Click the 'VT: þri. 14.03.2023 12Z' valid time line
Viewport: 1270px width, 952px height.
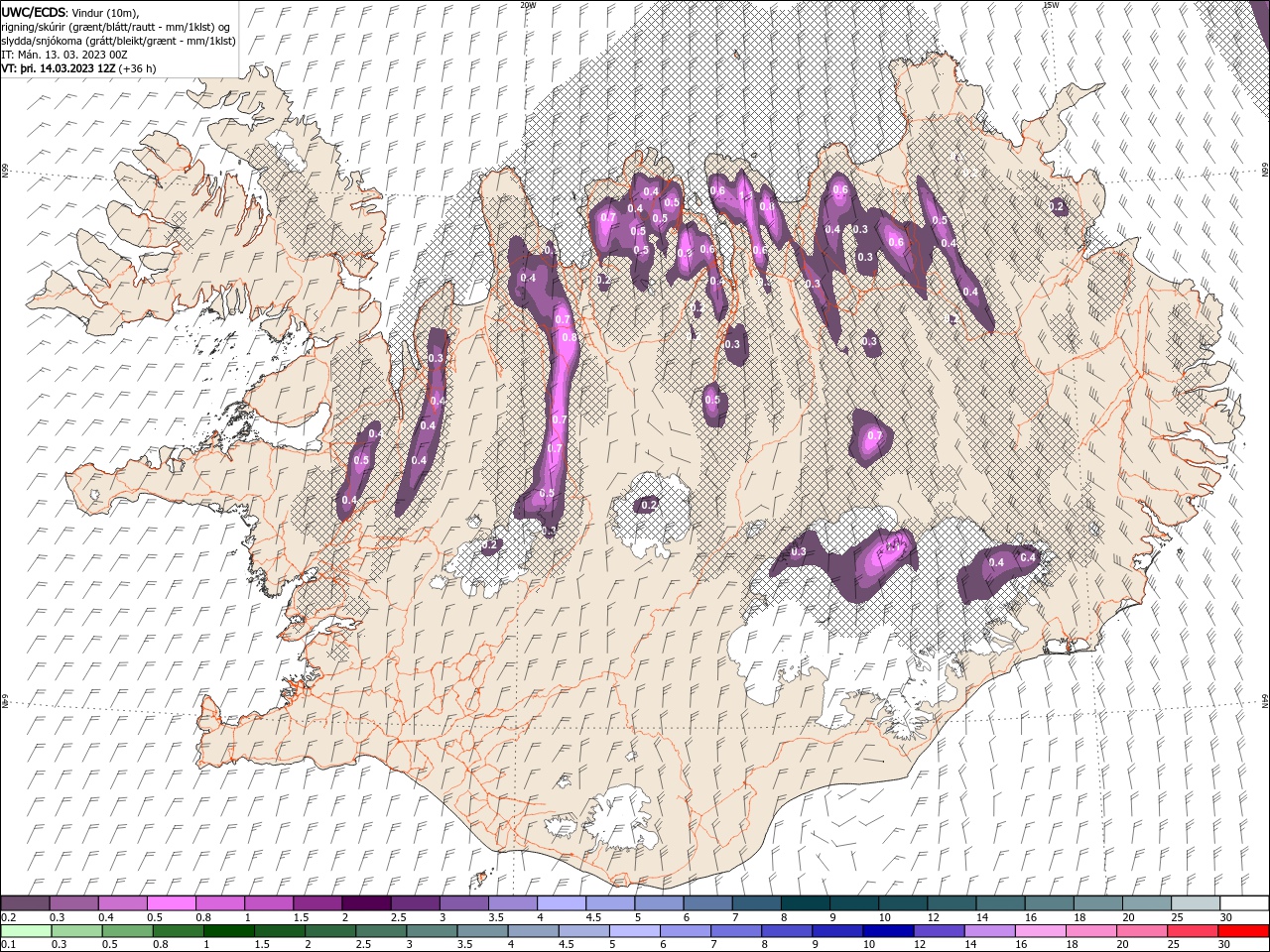(x=79, y=68)
